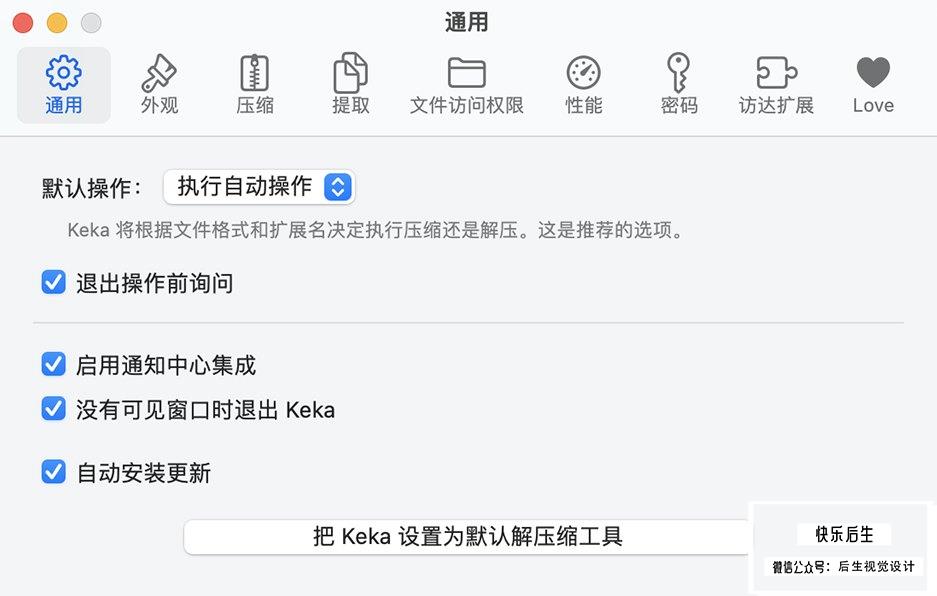Viewport: 937px width, 596px height.
Task: Open 文件访问权限 folder icon
Action: (x=467, y=73)
